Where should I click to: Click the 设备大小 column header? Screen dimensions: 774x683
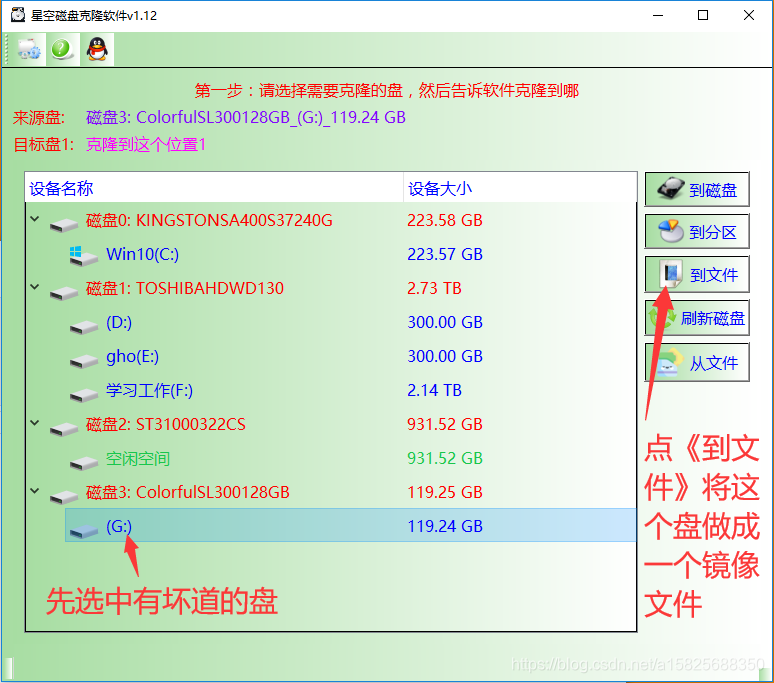click(520, 188)
